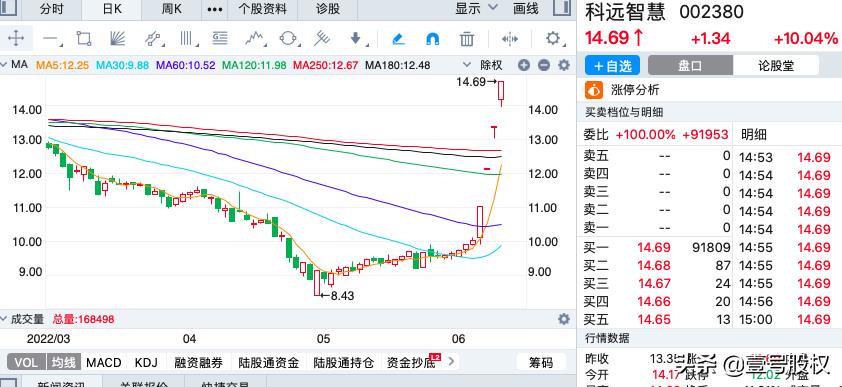This screenshot has height=387, width=842.
Task: Select the 盘口 tab
Action: [x=689, y=66]
